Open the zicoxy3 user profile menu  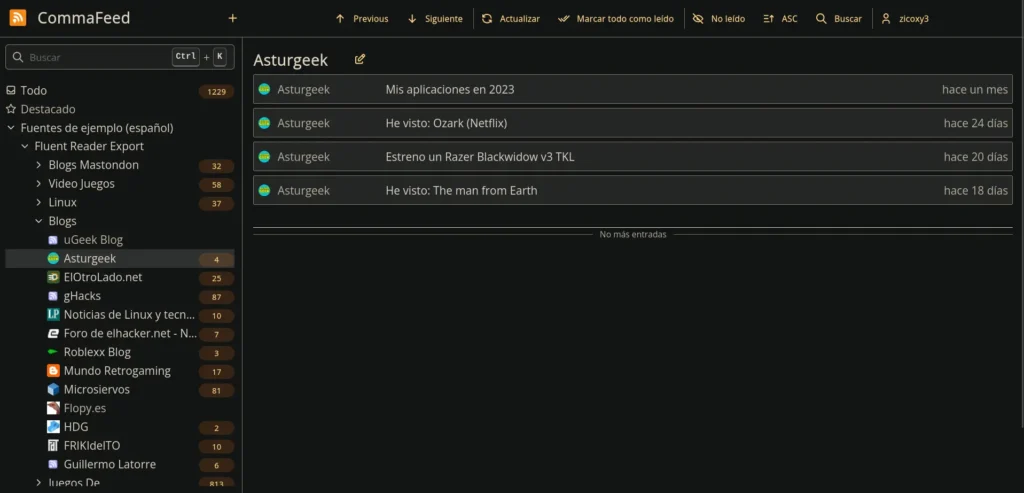(x=904, y=19)
